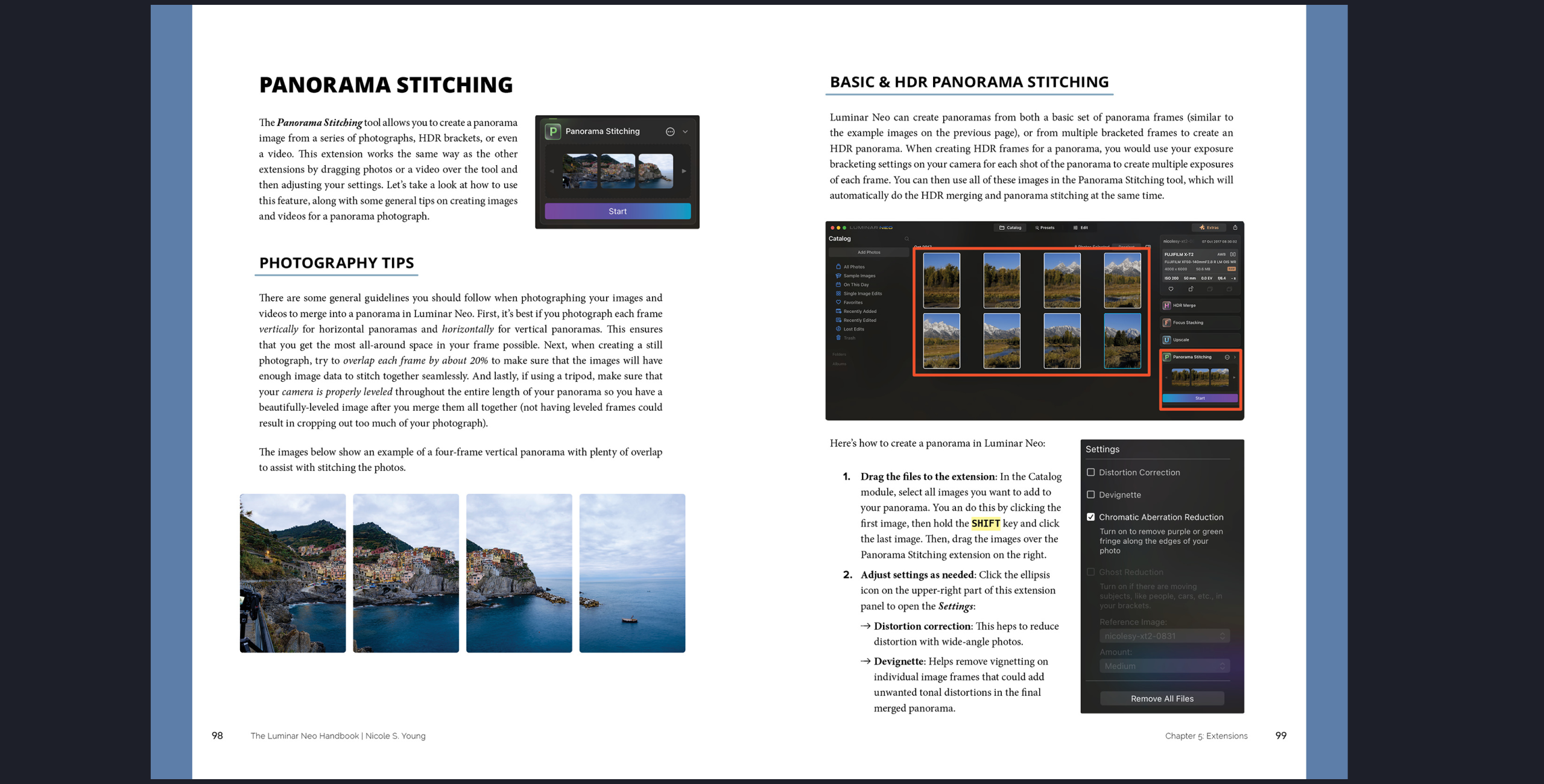This screenshot has height=784, width=1544.
Task: Click the Focus Stacking extension icon
Action: (x=1166, y=323)
